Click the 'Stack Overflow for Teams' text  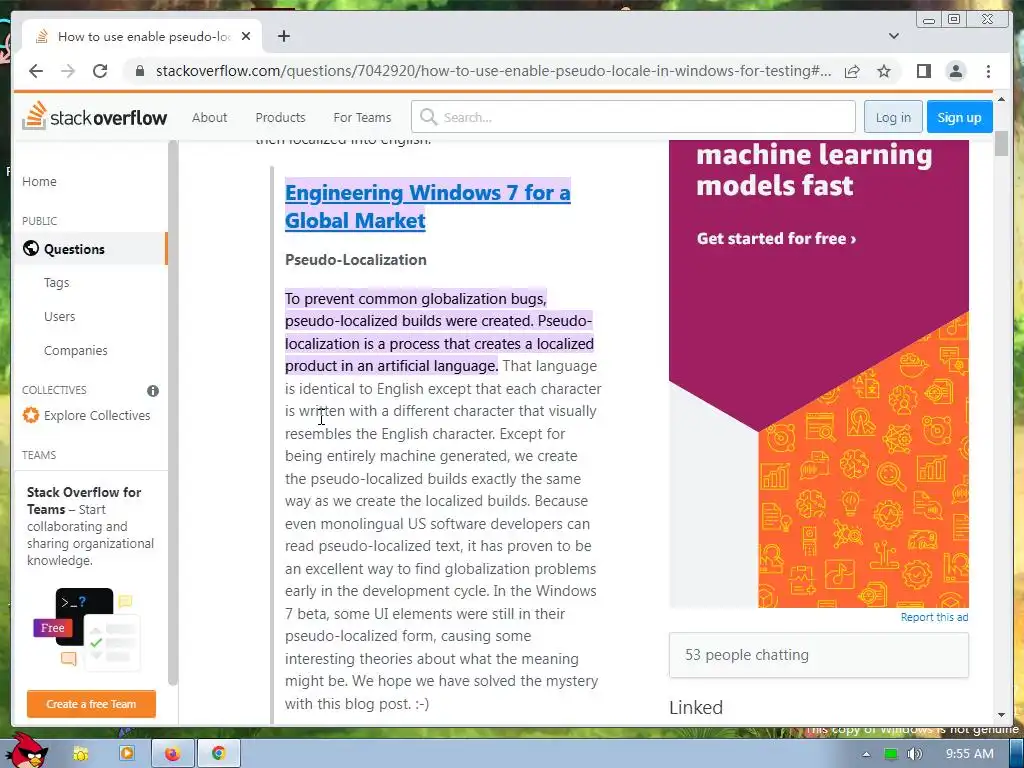click(84, 500)
